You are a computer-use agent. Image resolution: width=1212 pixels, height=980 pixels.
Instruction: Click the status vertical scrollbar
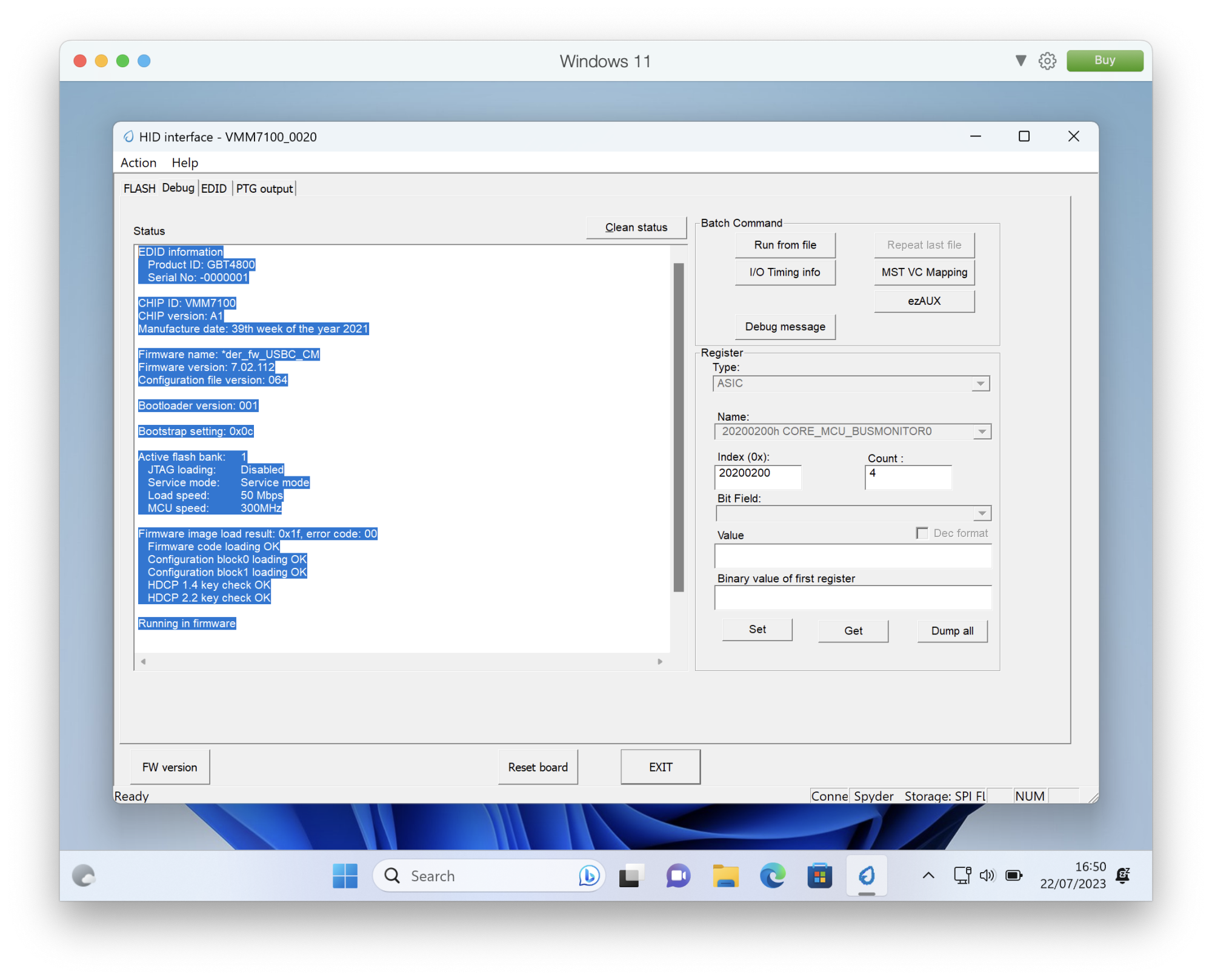[678, 427]
